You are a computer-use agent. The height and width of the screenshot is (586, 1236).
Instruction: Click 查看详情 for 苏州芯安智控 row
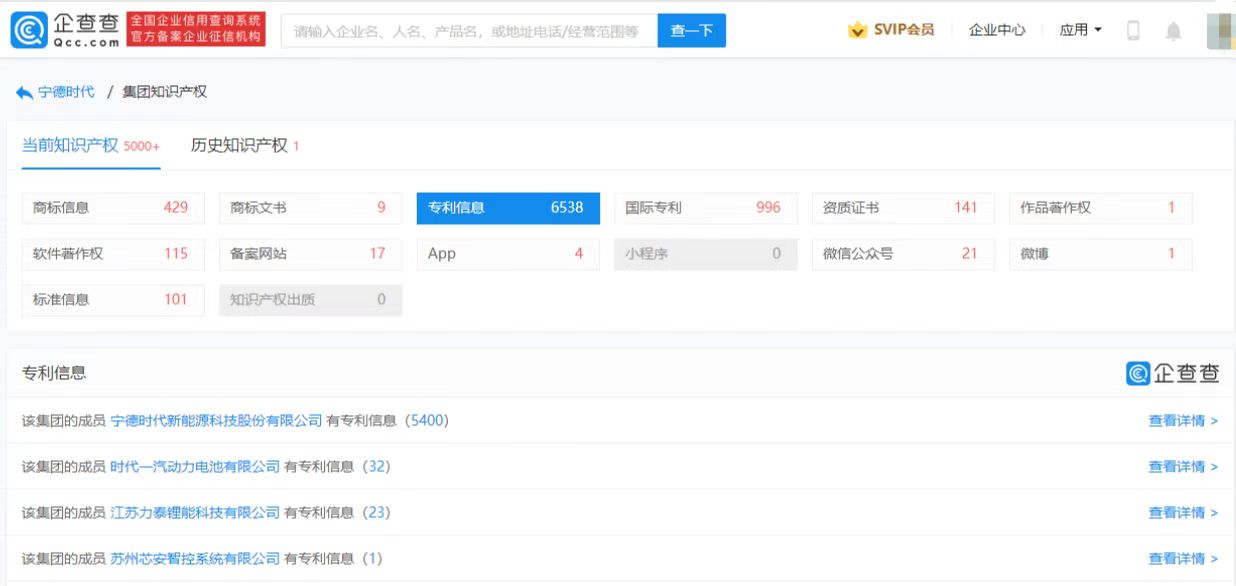click(1183, 559)
